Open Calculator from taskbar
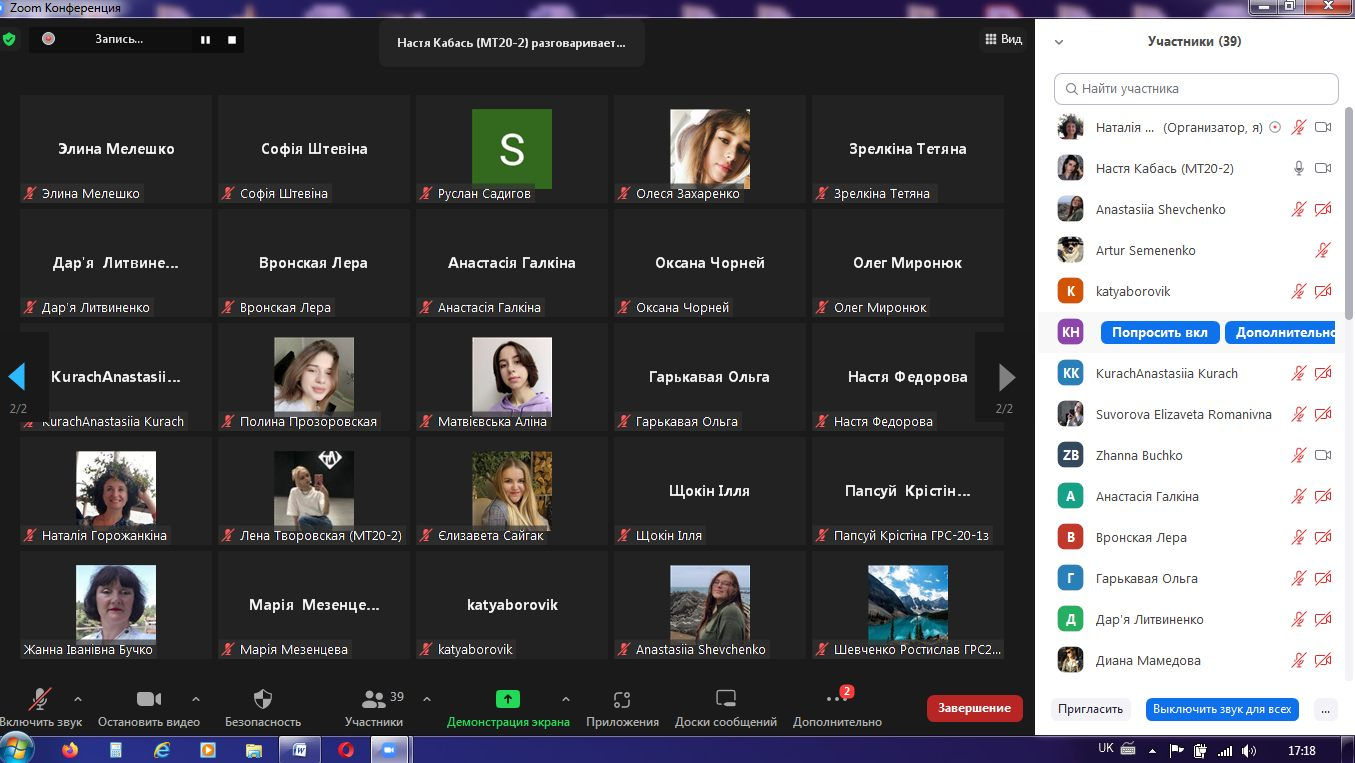 click(116, 749)
